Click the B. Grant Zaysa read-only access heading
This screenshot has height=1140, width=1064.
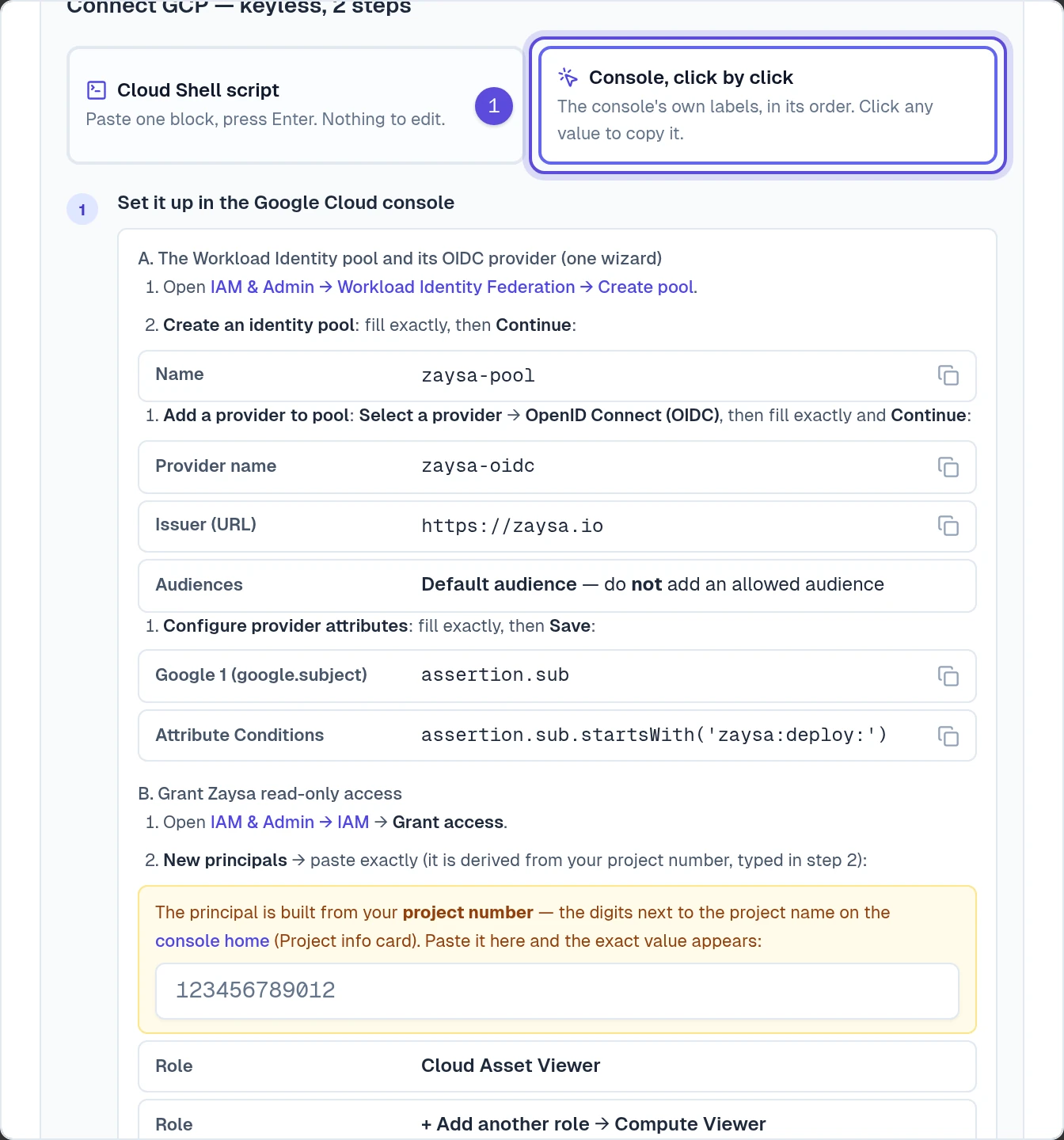[x=270, y=793]
